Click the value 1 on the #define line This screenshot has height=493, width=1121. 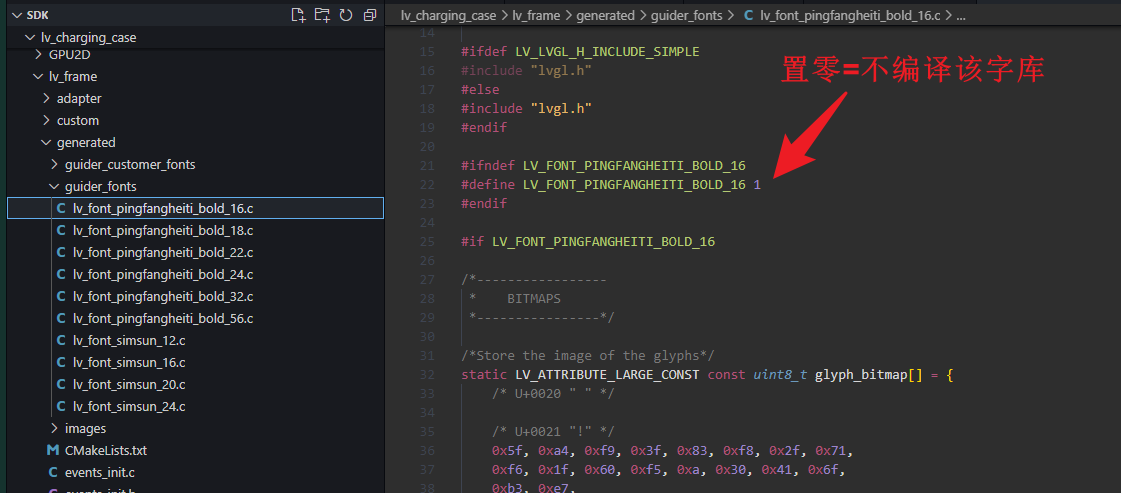(x=757, y=184)
